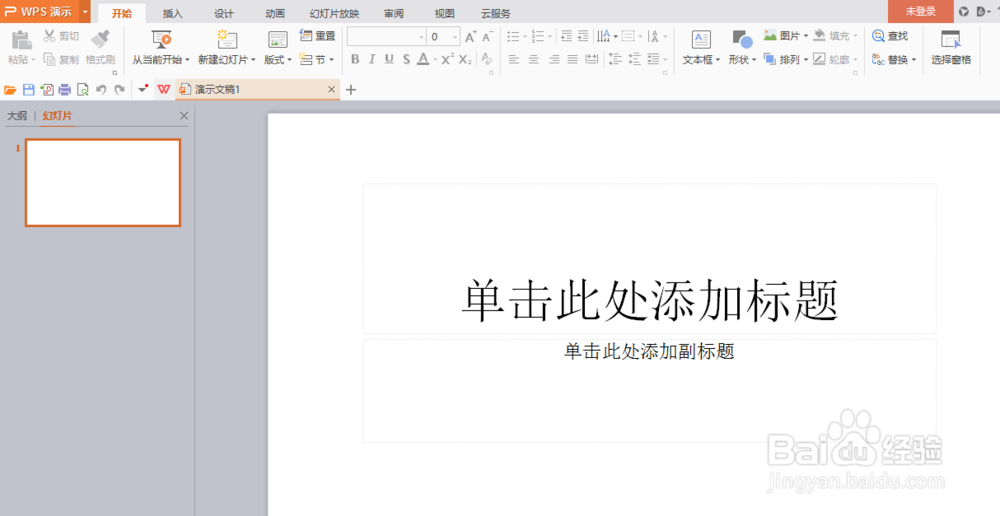Screen dimensions: 1000x516
Task: Open the font name combo box
Action: [386, 37]
